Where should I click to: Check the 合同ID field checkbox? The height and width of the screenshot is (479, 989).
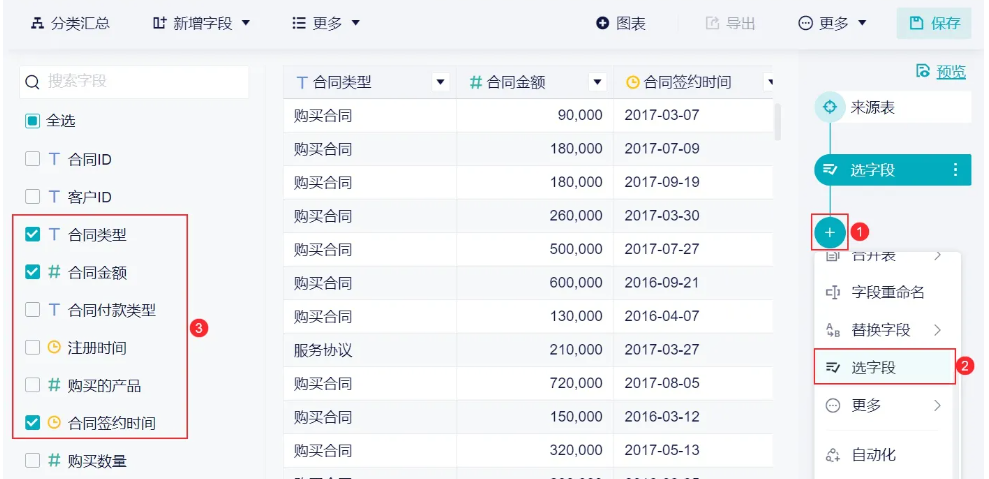coord(33,159)
